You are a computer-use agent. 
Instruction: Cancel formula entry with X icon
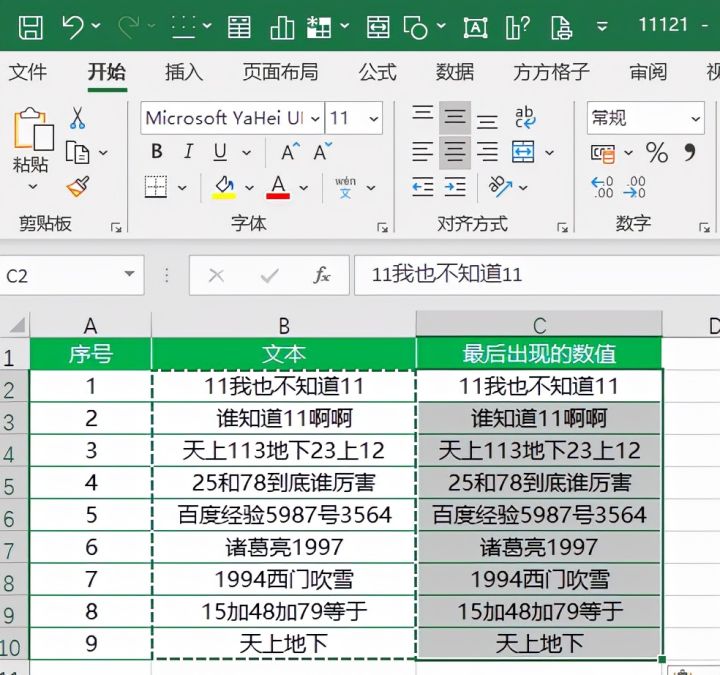click(x=216, y=276)
